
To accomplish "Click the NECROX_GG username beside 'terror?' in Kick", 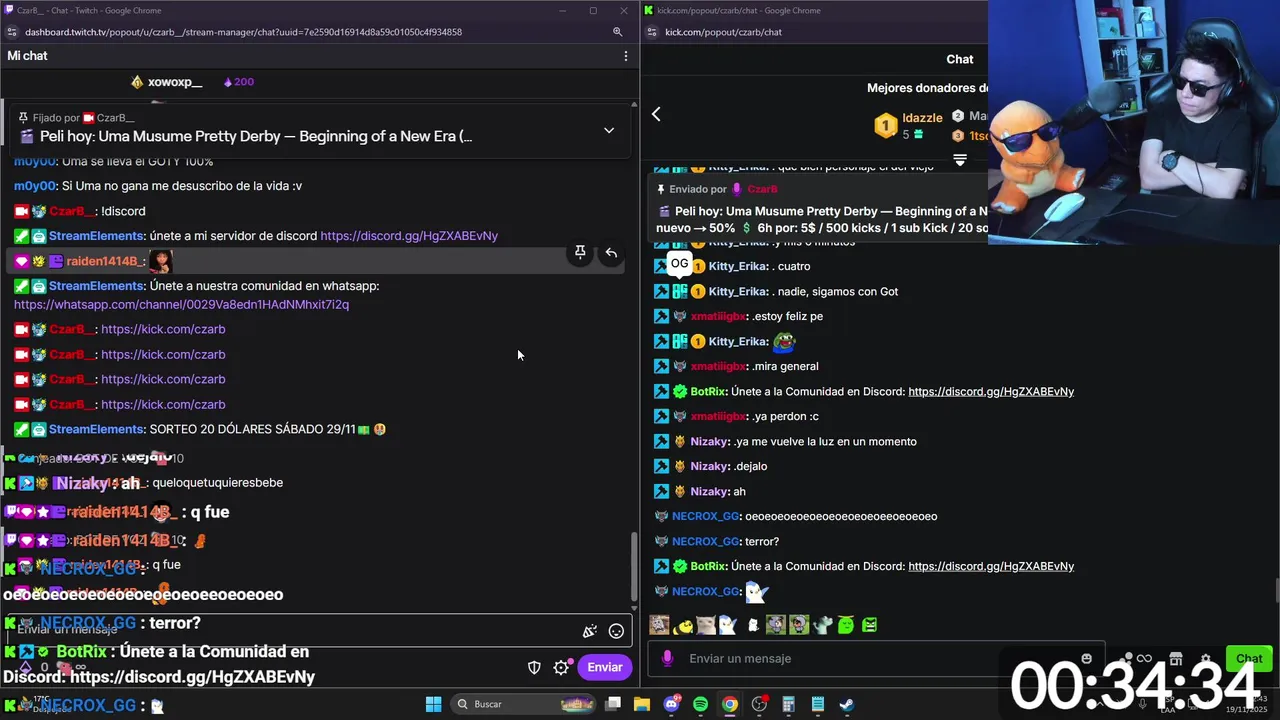I will pos(705,542).
